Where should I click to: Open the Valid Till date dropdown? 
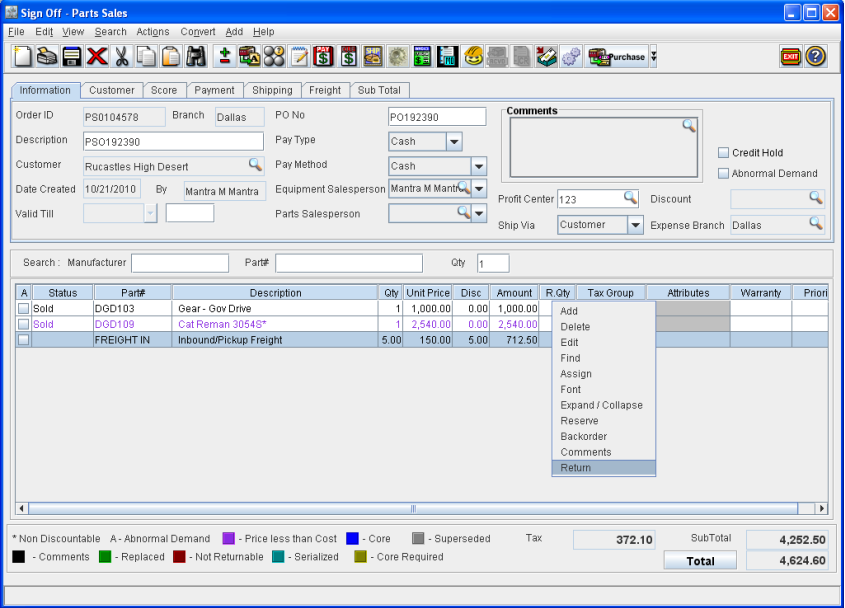click(150, 213)
